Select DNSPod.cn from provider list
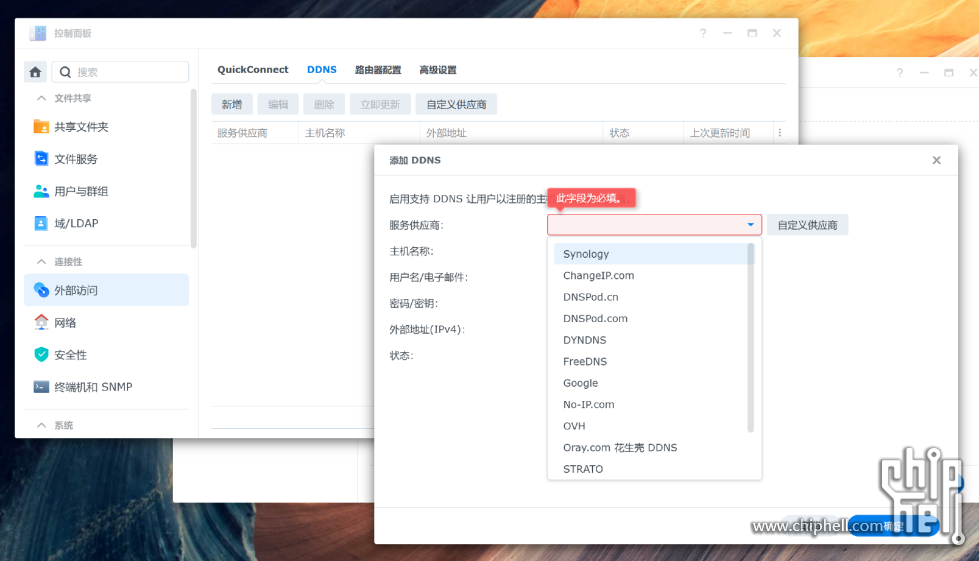 coord(651,297)
